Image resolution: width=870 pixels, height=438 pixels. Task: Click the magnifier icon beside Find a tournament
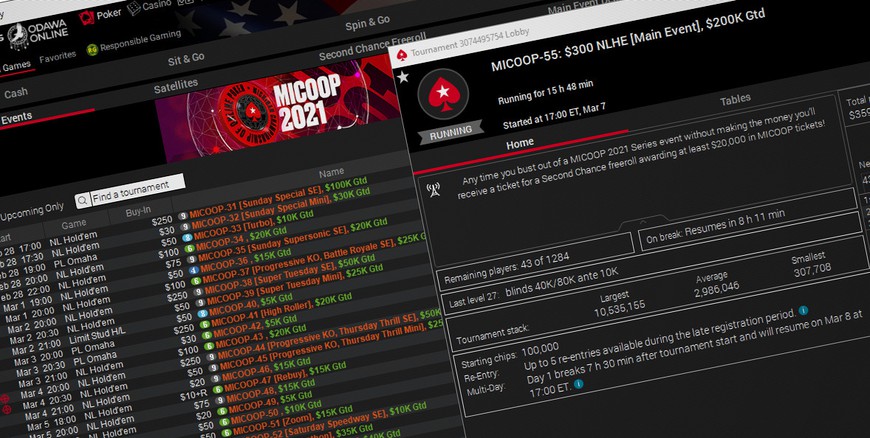click(x=83, y=200)
